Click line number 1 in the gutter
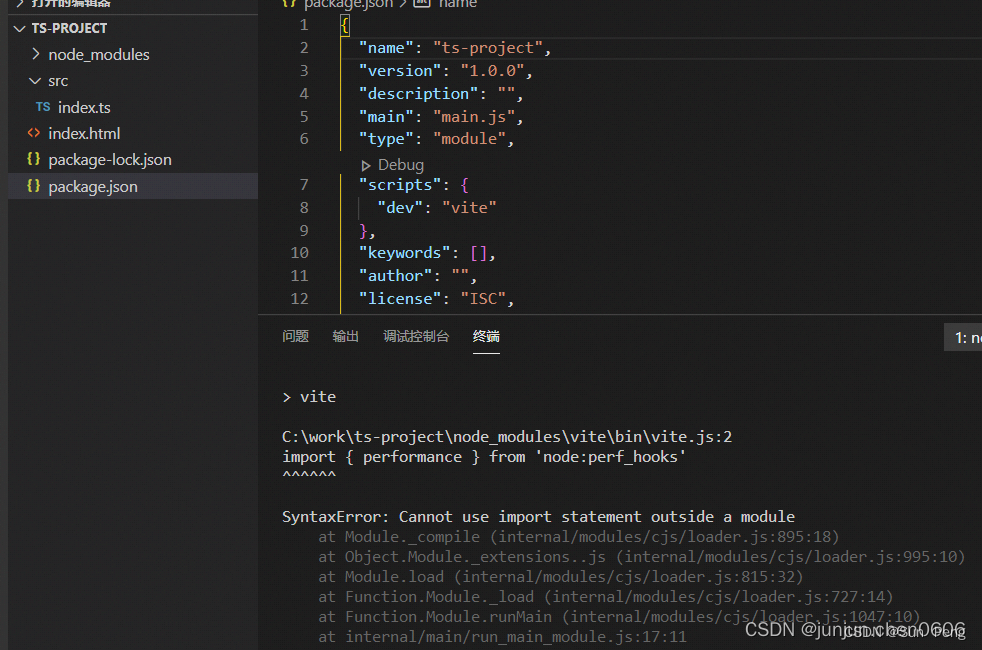This screenshot has width=982, height=650. [x=304, y=25]
